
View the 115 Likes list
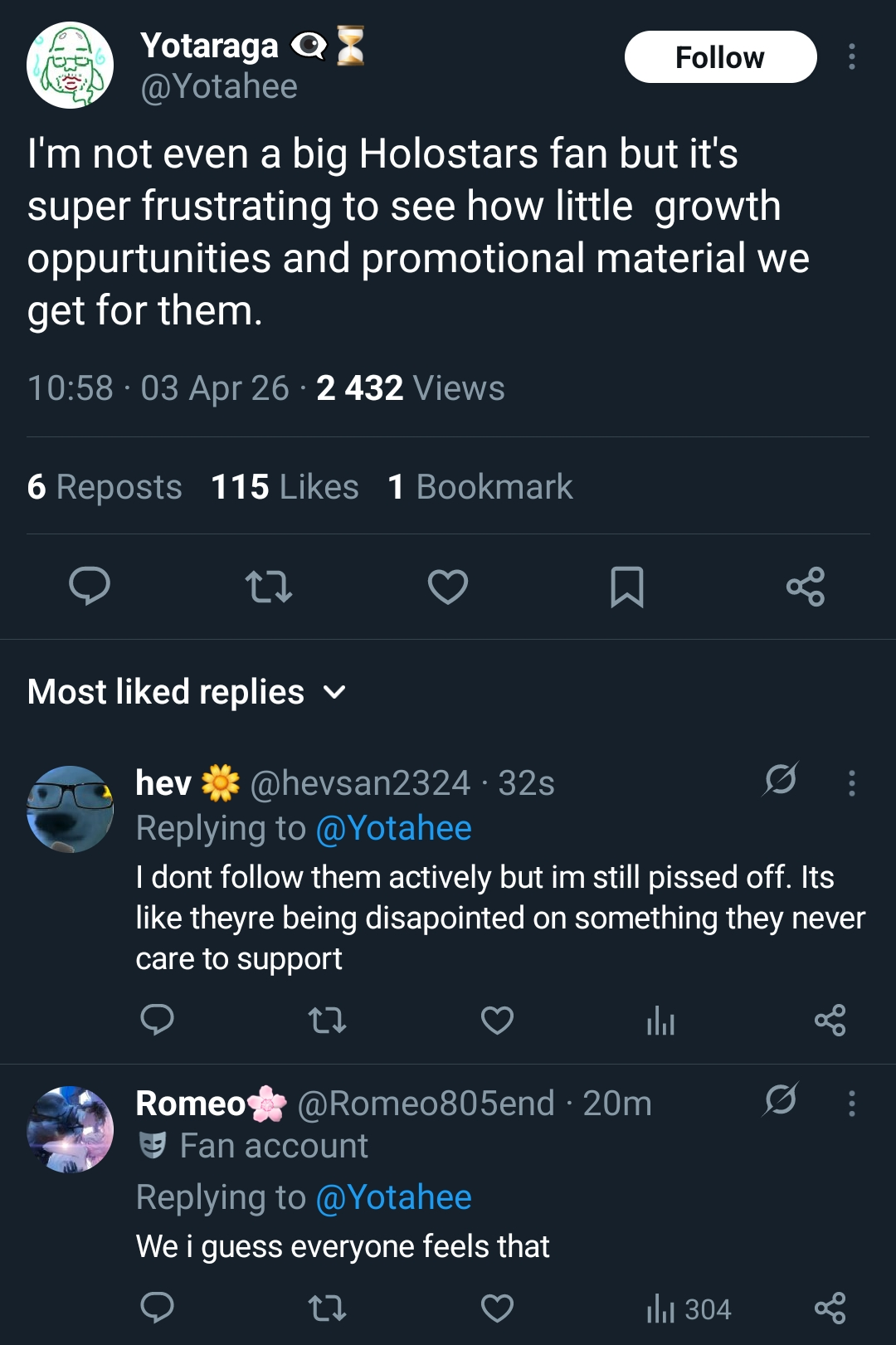click(285, 487)
